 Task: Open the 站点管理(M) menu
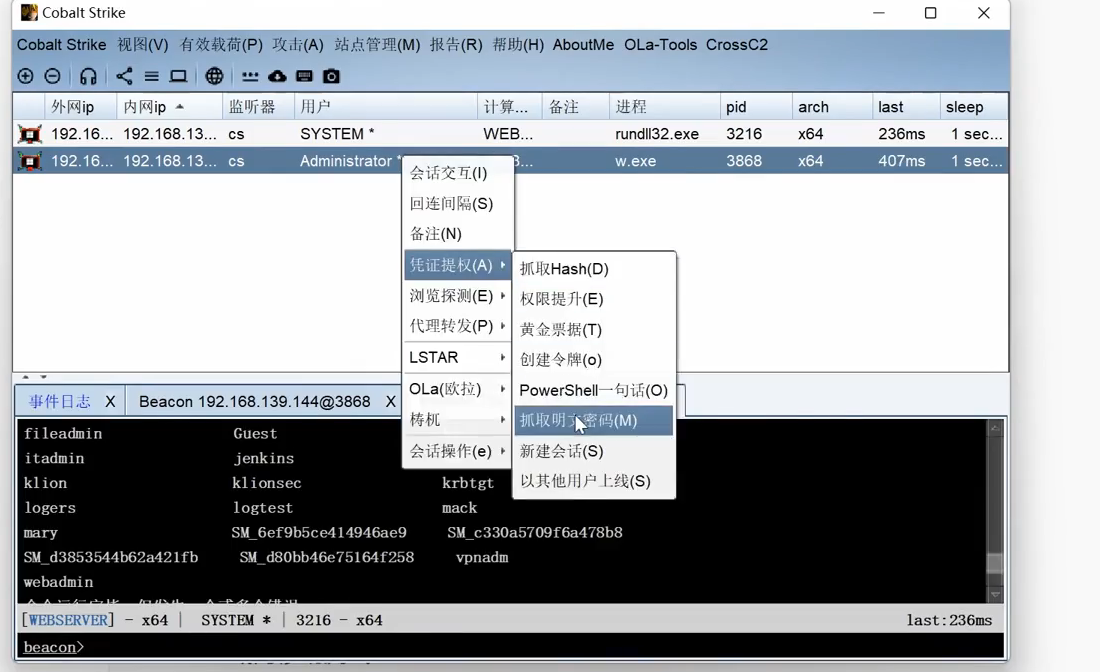pyautogui.click(x=377, y=45)
